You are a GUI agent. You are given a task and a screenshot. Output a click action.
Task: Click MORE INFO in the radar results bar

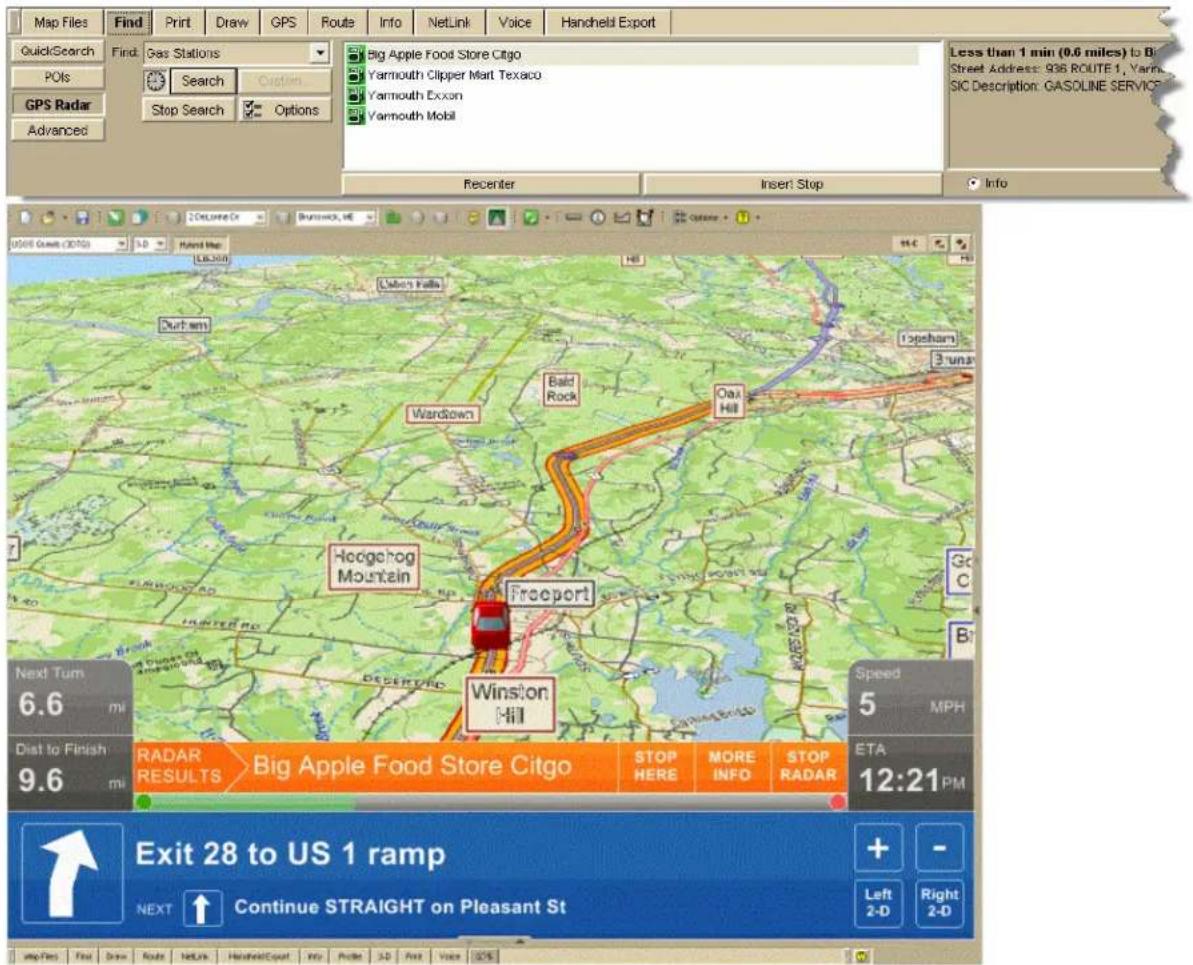pyautogui.click(x=732, y=766)
